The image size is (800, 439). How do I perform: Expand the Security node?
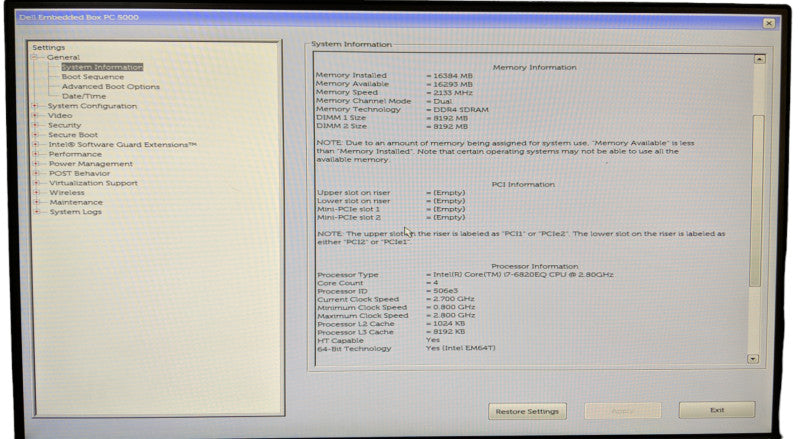(35, 125)
